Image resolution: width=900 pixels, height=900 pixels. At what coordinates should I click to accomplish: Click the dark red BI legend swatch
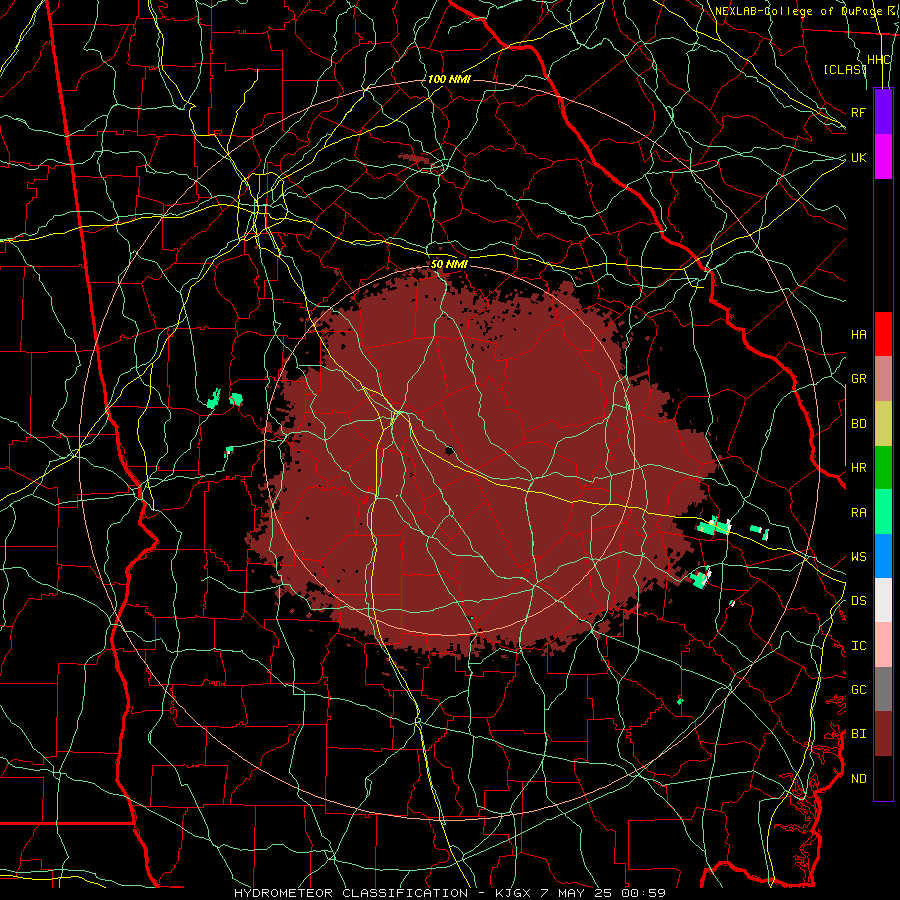[x=883, y=734]
